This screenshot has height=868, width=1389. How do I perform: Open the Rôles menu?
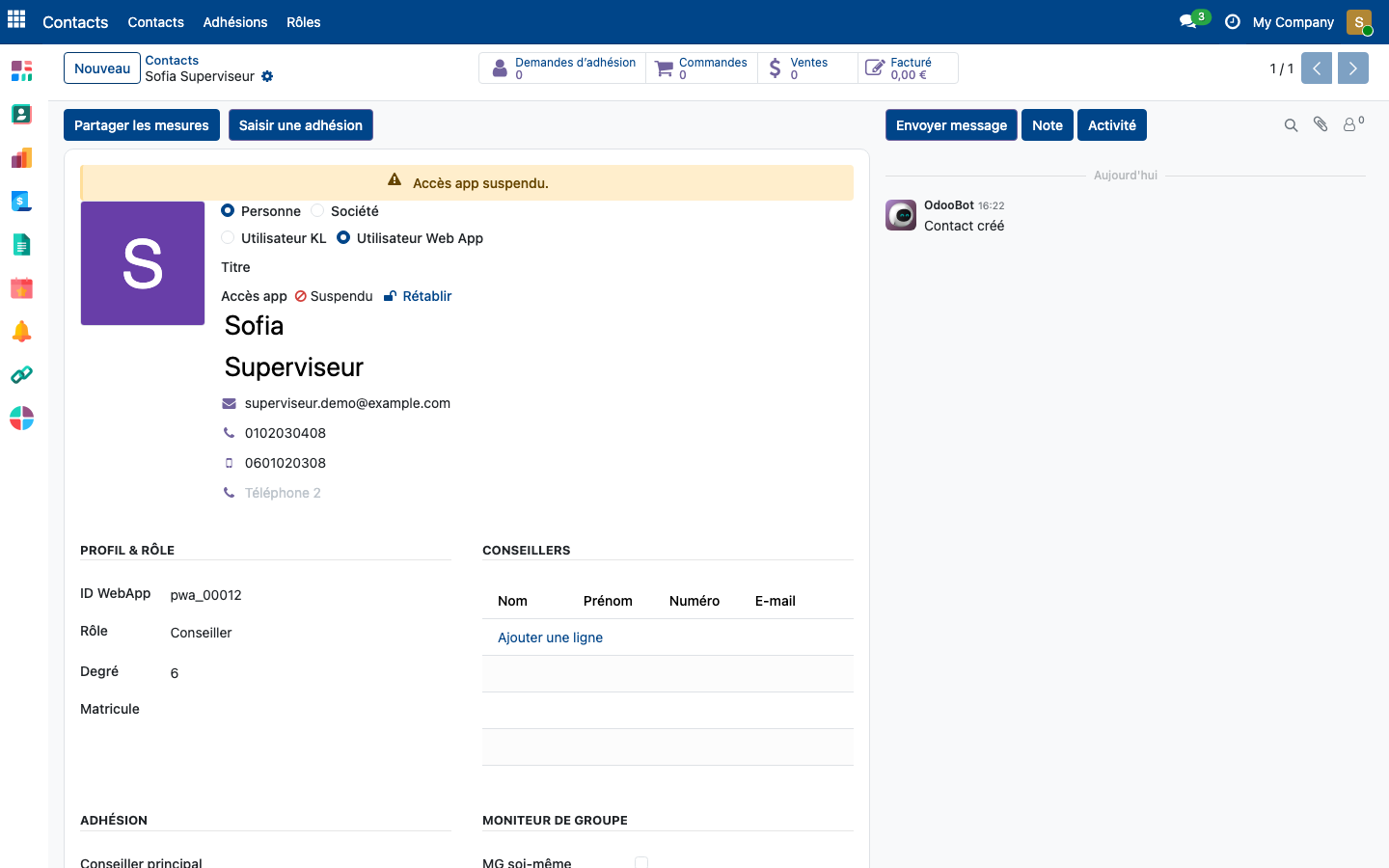coord(304,22)
